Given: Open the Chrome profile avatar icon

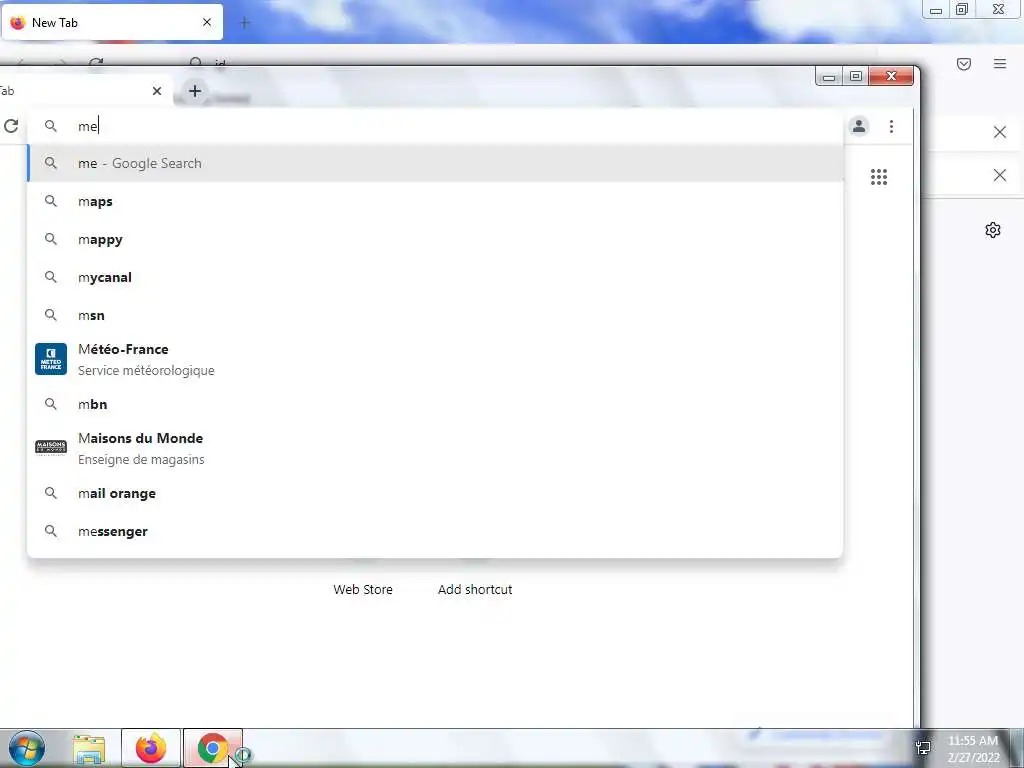Looking at the screenshot, I should pos(859,126).
